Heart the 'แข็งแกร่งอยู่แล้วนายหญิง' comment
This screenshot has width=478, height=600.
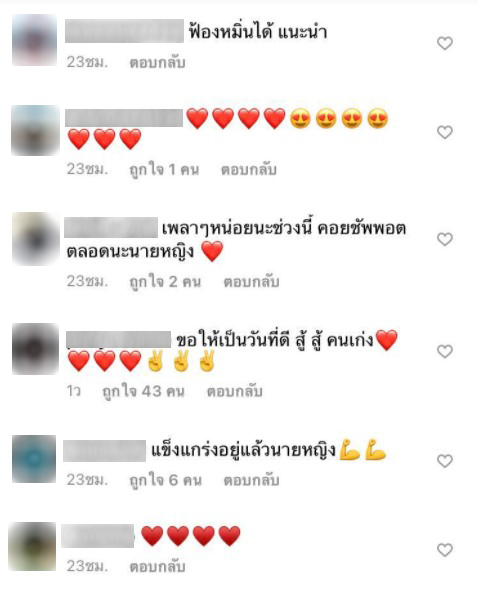(x=445, y=461)
